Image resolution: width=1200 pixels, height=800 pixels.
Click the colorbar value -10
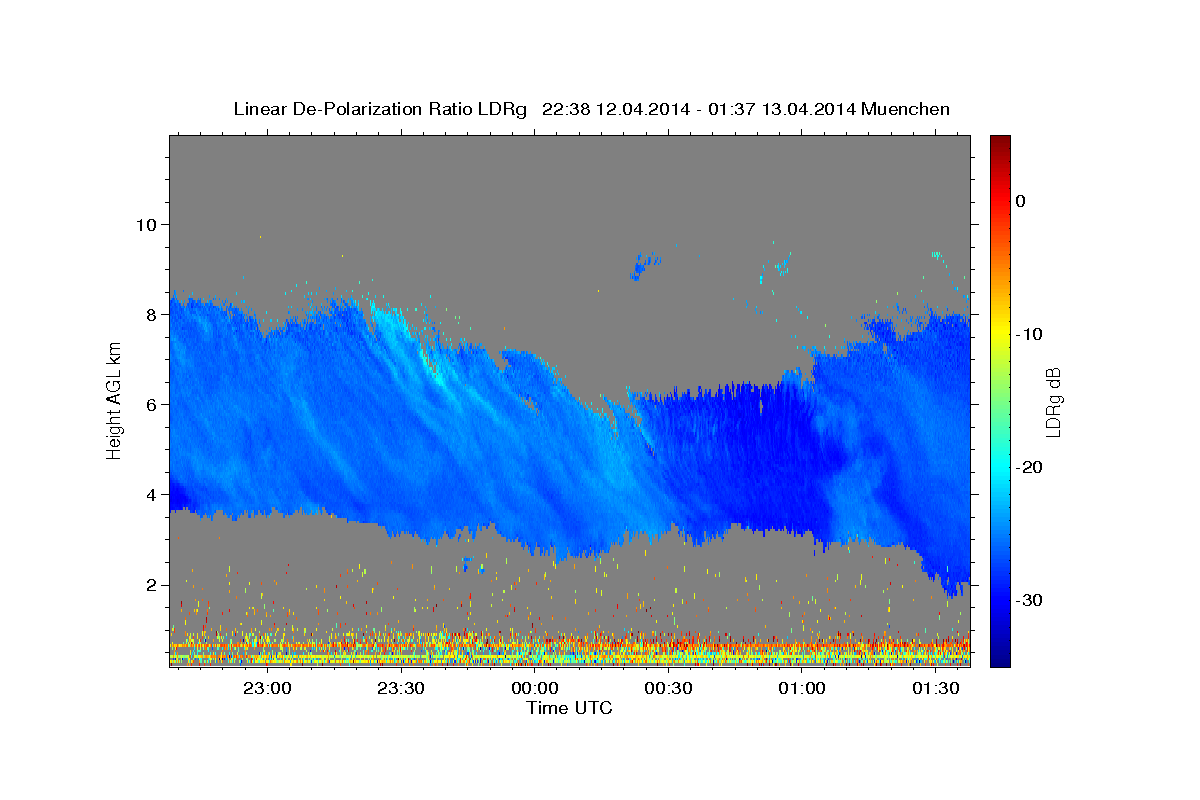pos(1028,334)
